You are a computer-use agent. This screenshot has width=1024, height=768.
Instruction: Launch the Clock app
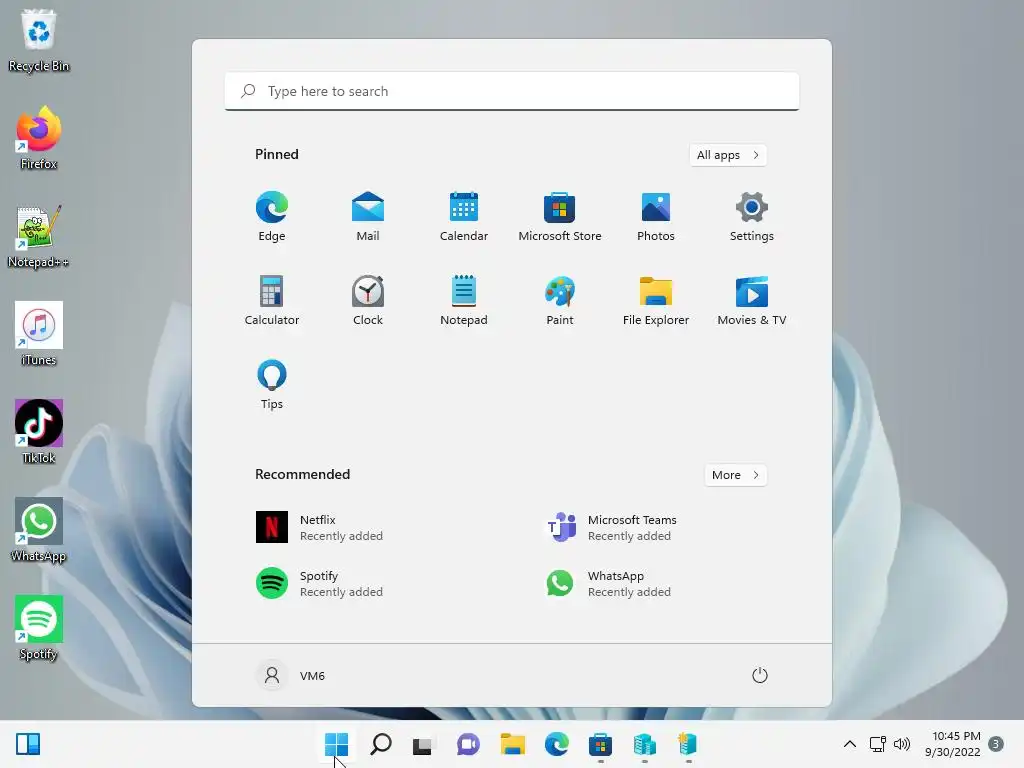[368, 300]
